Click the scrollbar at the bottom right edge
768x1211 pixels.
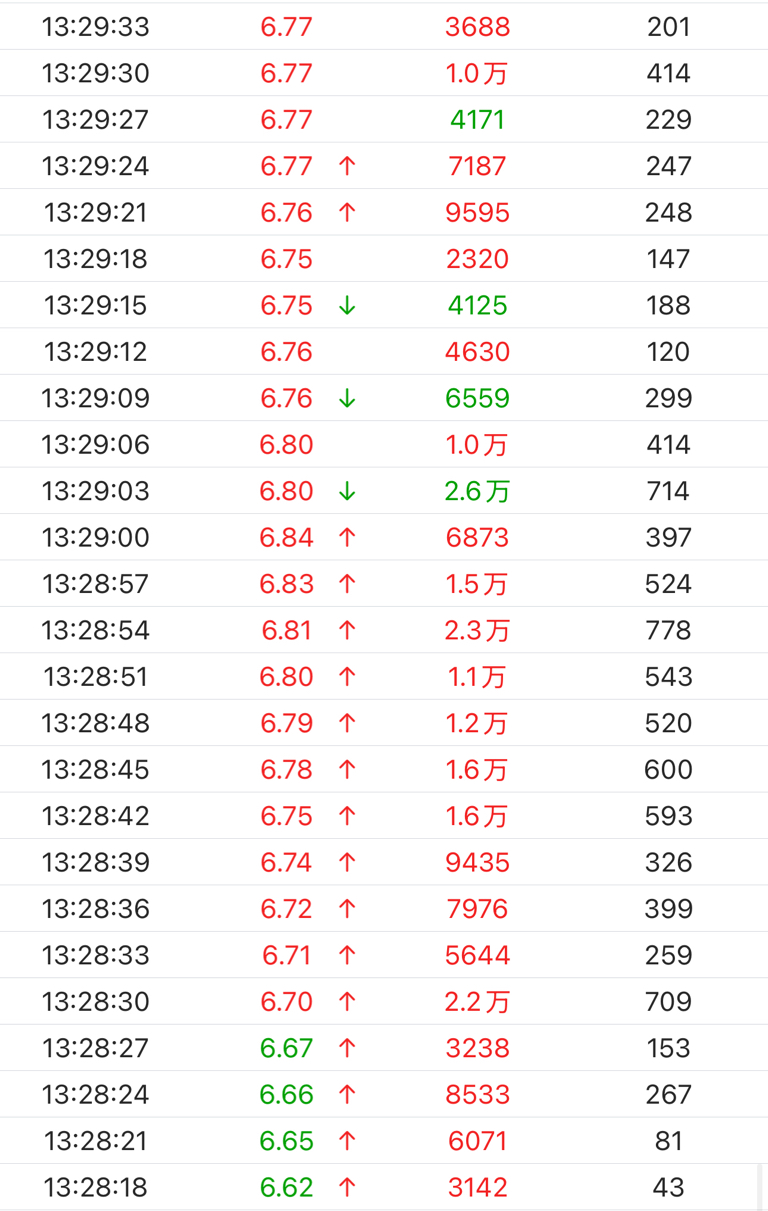pos(760,1187)
